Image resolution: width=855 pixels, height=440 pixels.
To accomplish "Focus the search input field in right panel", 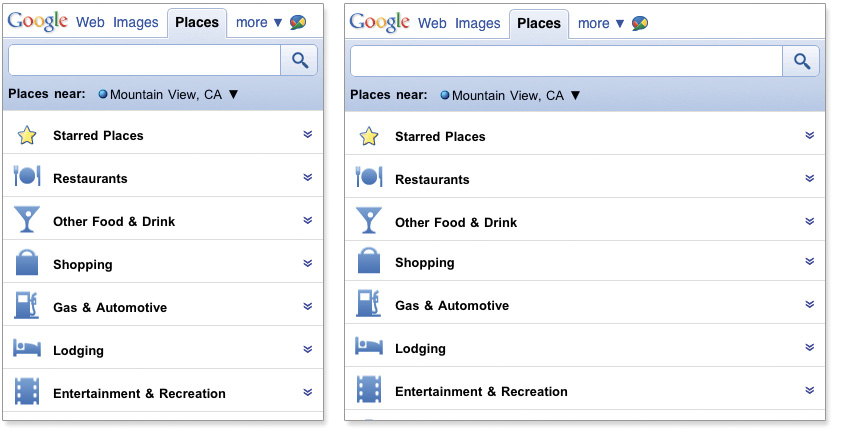I will click(566, 61).
